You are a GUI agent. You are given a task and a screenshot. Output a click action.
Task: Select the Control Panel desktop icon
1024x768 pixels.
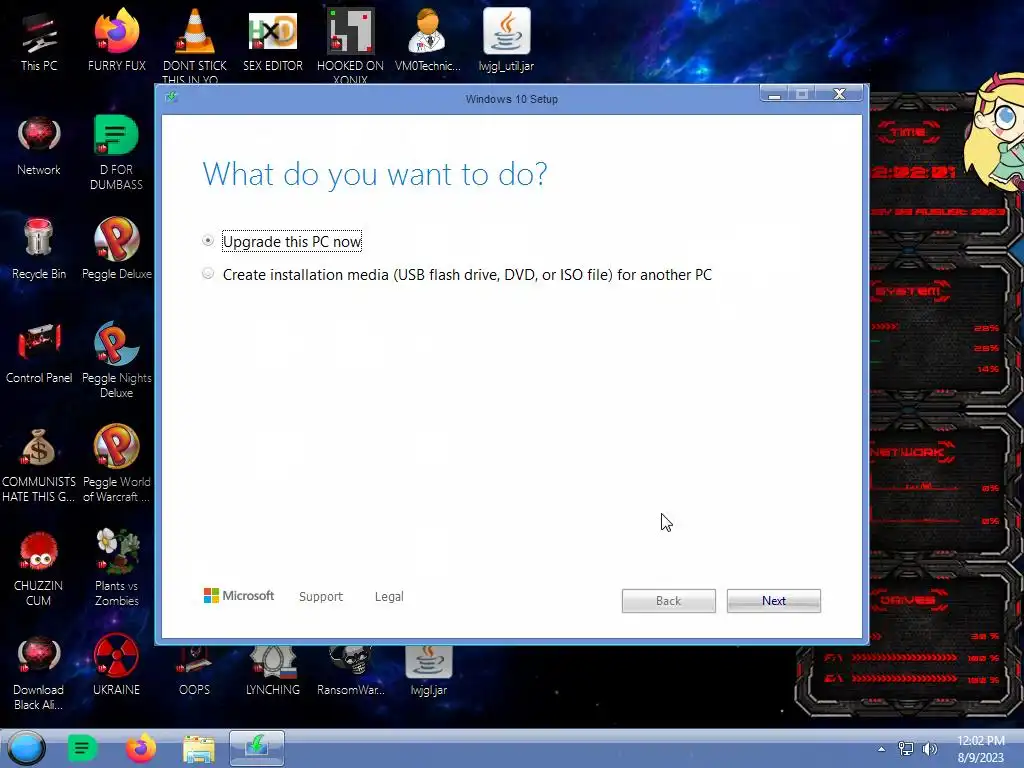pyautogui.click(x=39, y=353)
